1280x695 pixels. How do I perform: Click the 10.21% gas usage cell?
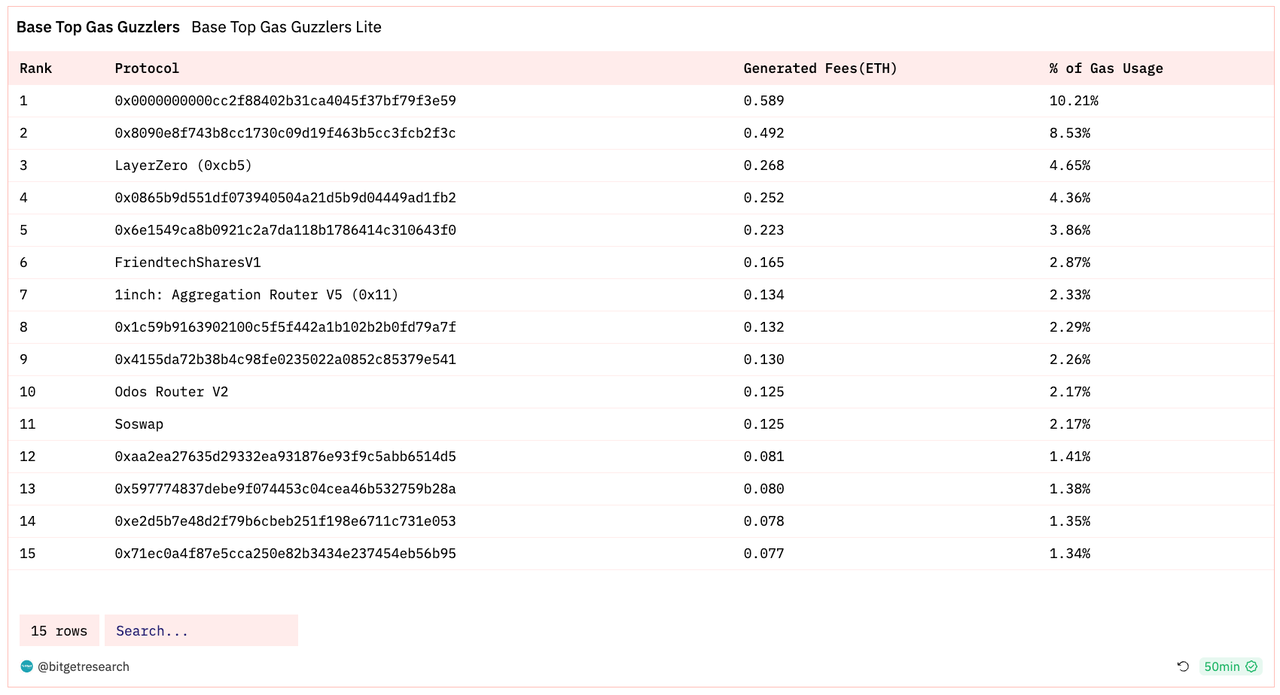[x=1073, y=100]
